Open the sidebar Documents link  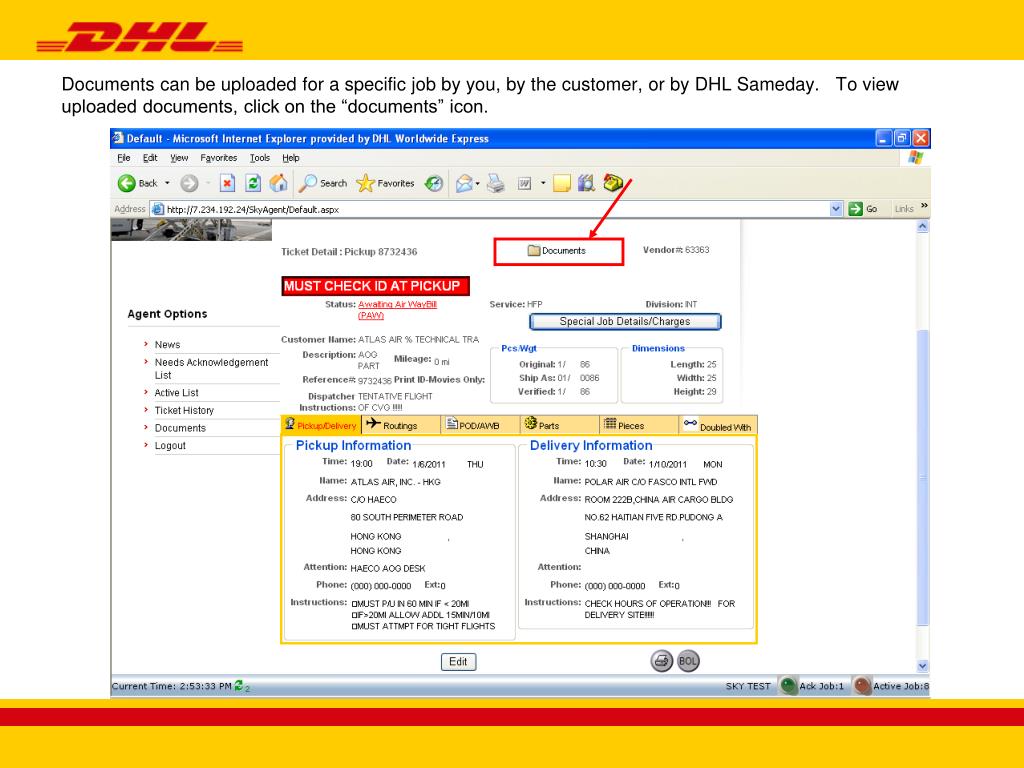point(180,428)
